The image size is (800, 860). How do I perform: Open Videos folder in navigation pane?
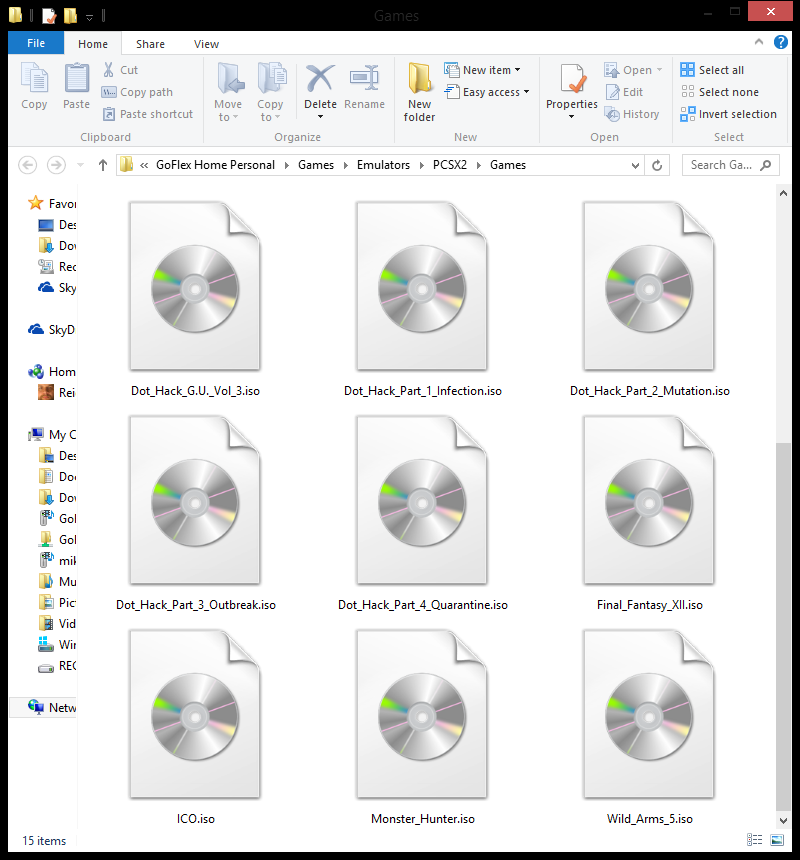point(57,624)
